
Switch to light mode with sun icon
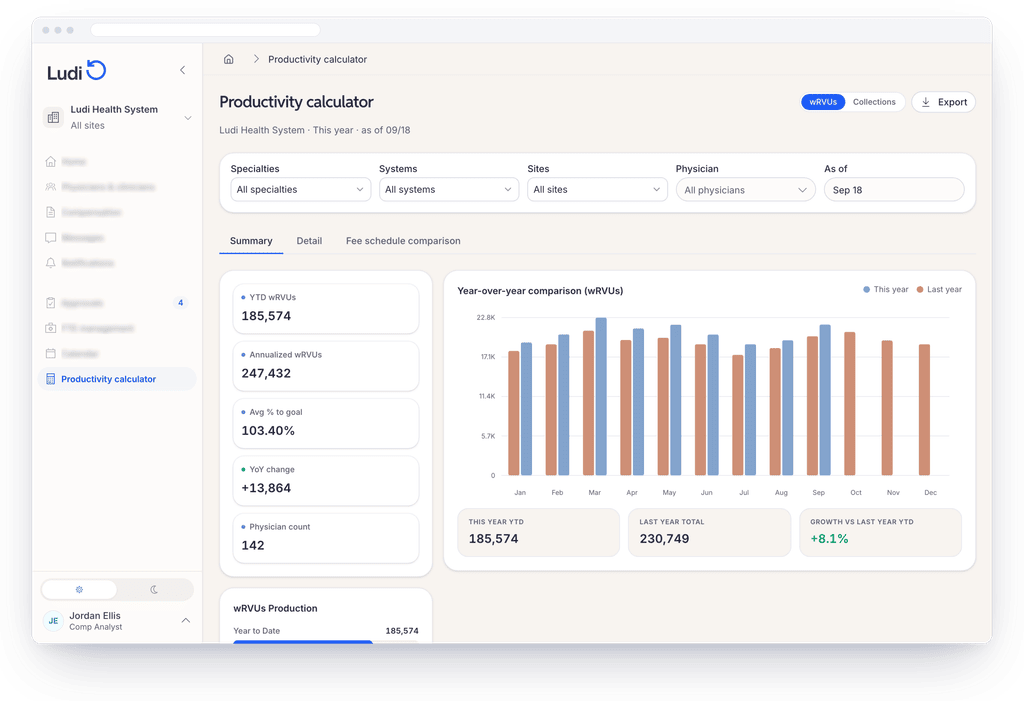coord(79,589)
